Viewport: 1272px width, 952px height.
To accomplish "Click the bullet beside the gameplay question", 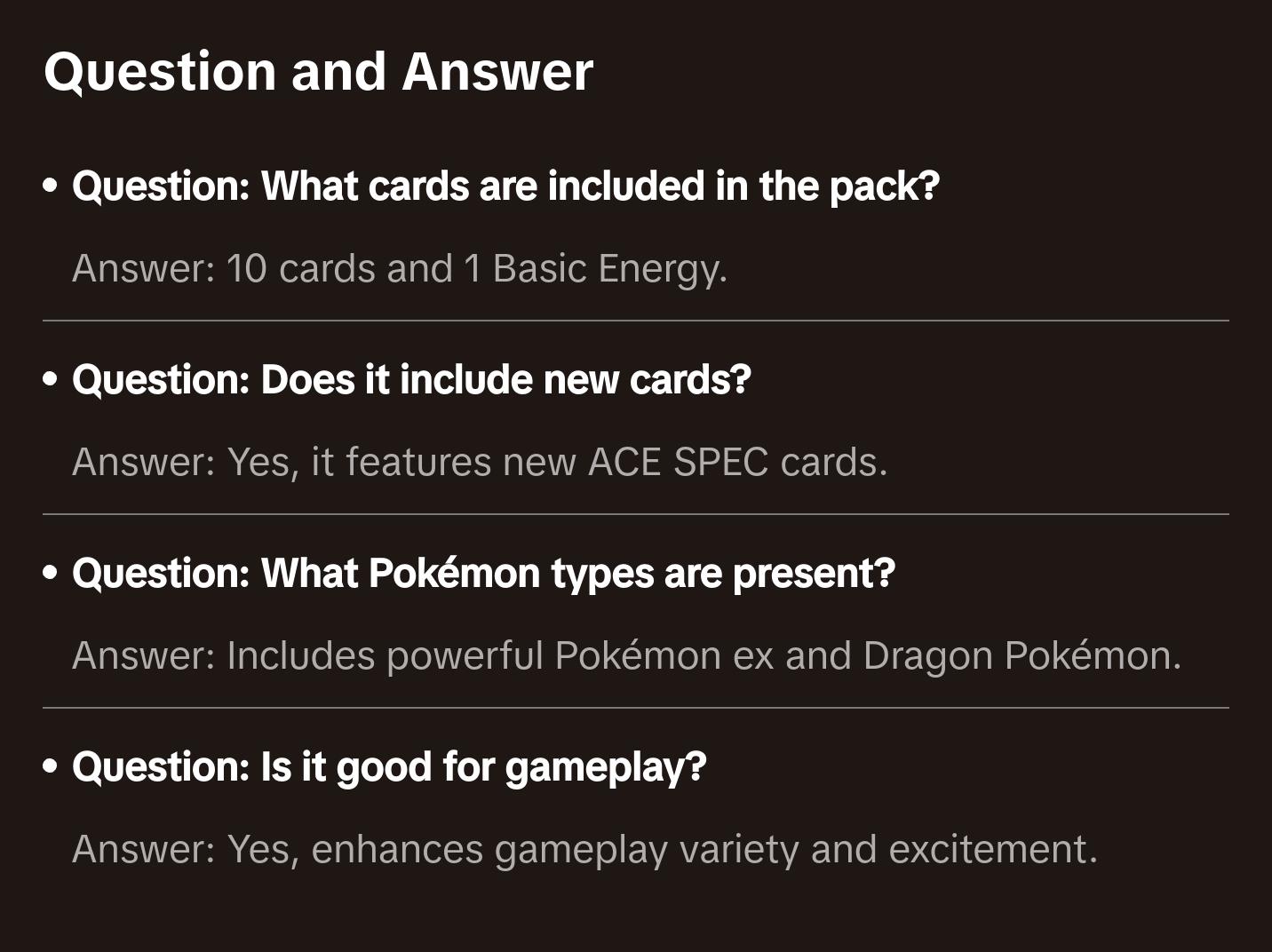I will tap(51, 767).
